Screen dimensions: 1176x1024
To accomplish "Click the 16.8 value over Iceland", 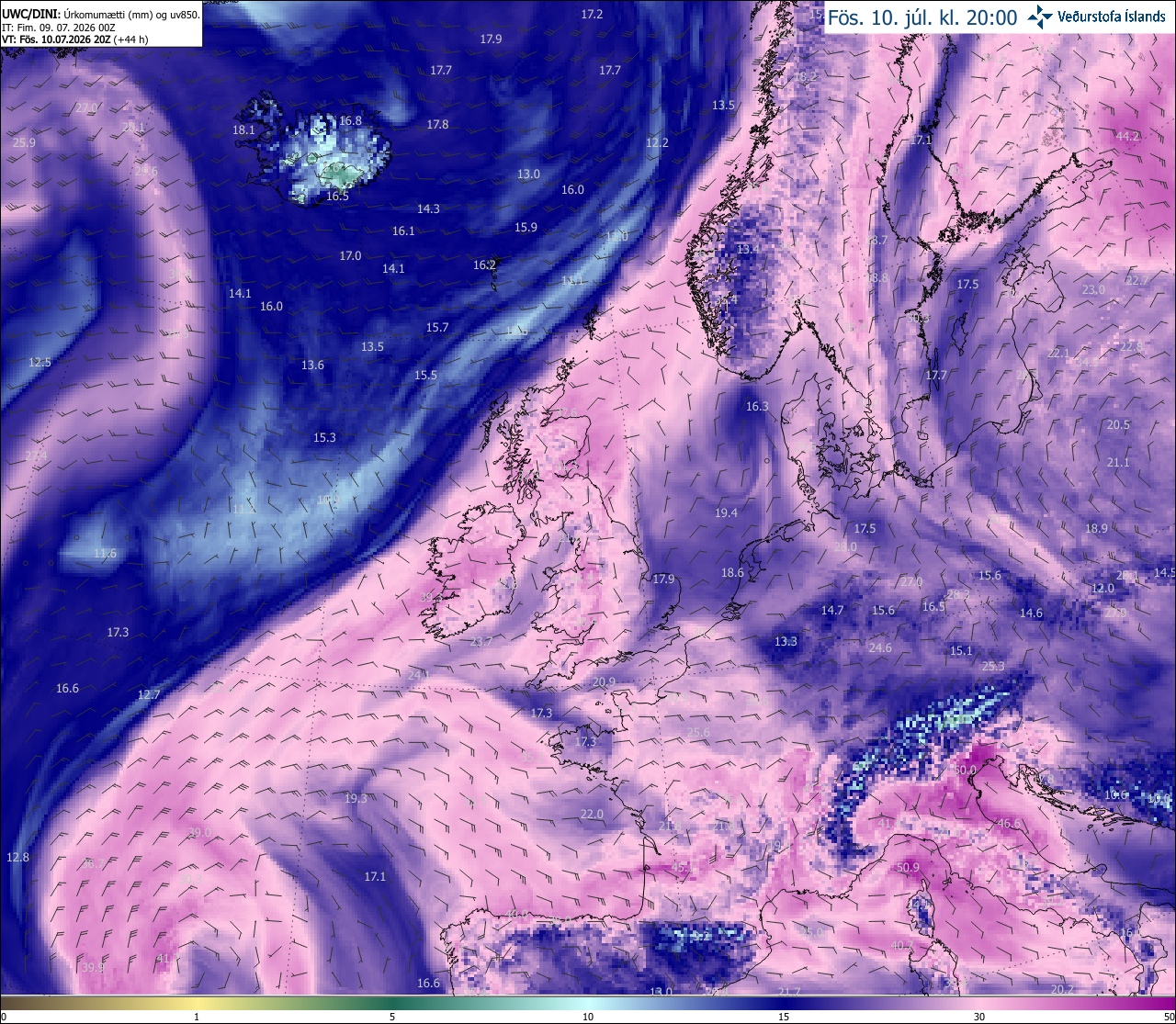I will (350, 120).
